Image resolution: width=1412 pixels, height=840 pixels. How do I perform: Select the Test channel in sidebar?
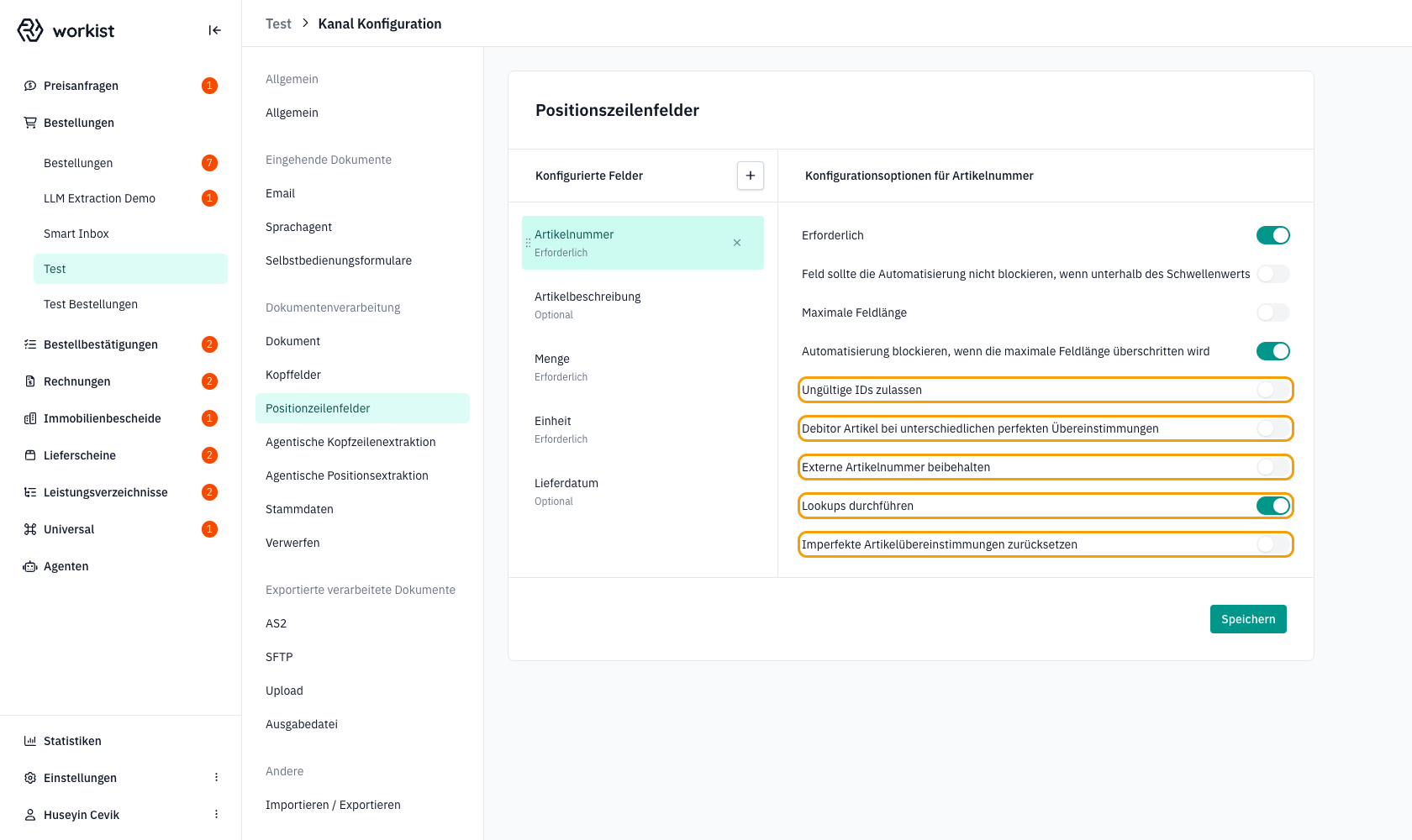pyautogui.click(x=130, y=269)
